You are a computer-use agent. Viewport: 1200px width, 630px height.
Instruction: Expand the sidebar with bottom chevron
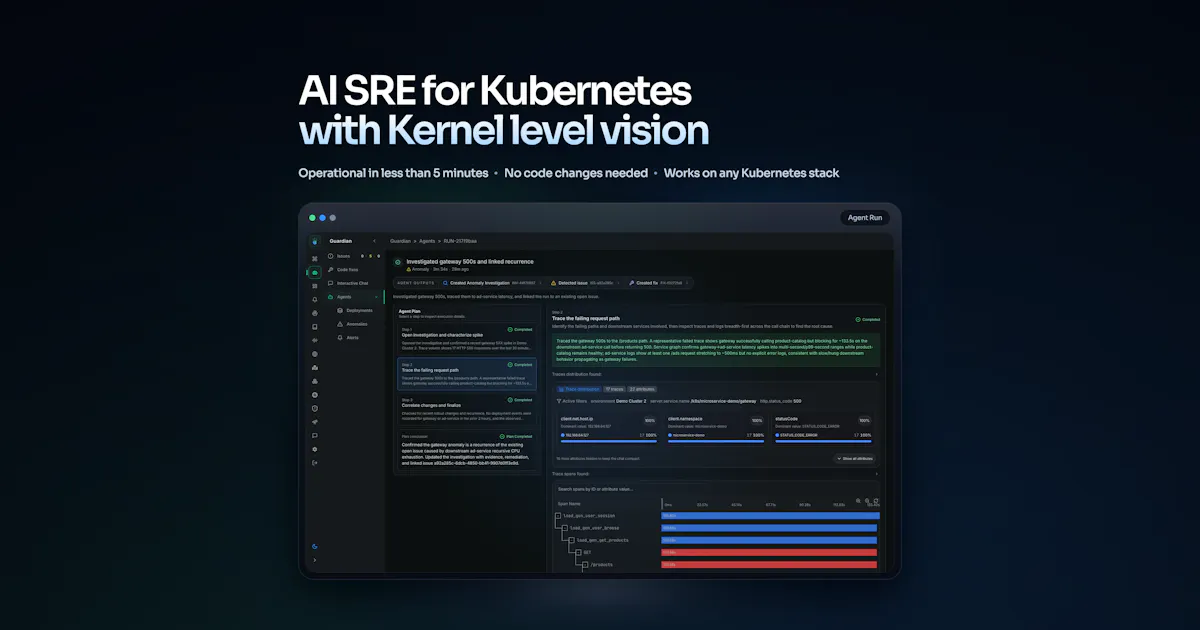[315, 560]
